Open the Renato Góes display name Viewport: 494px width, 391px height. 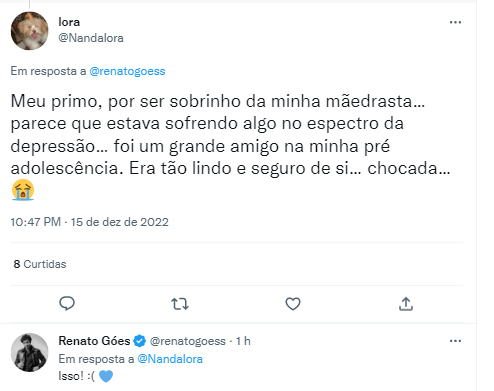pyautogui.click(x=94, y=341)
